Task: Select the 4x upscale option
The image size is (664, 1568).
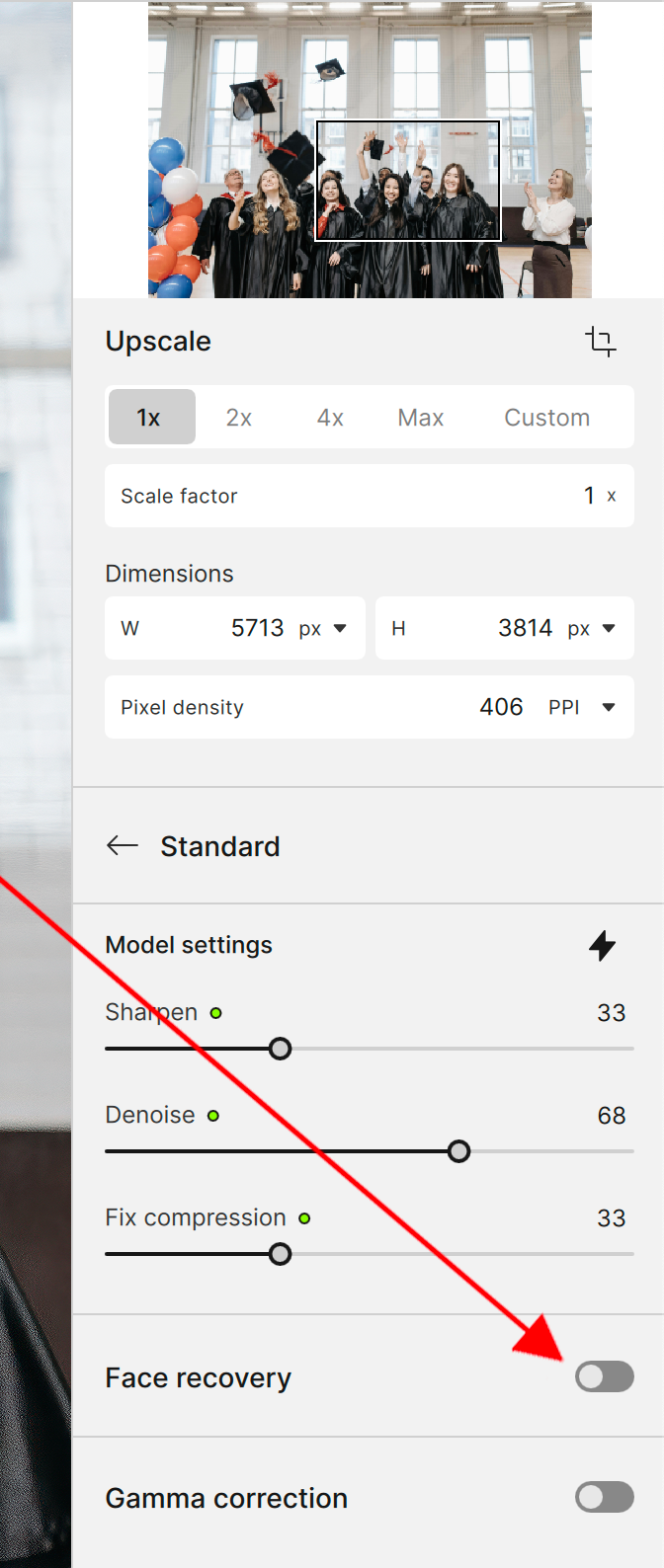Action: pyautogui.click(x=330, y=418)
